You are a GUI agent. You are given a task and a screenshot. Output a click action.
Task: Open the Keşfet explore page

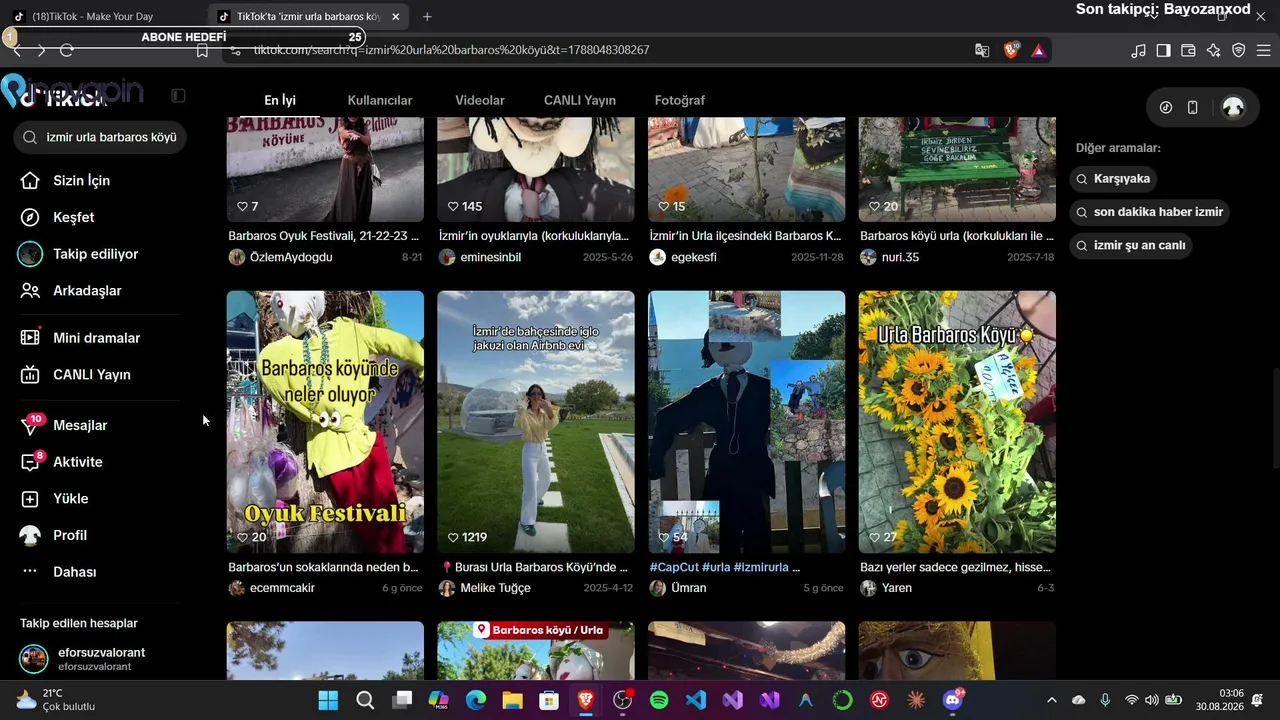pyautogui.click(x=60, y=217)
